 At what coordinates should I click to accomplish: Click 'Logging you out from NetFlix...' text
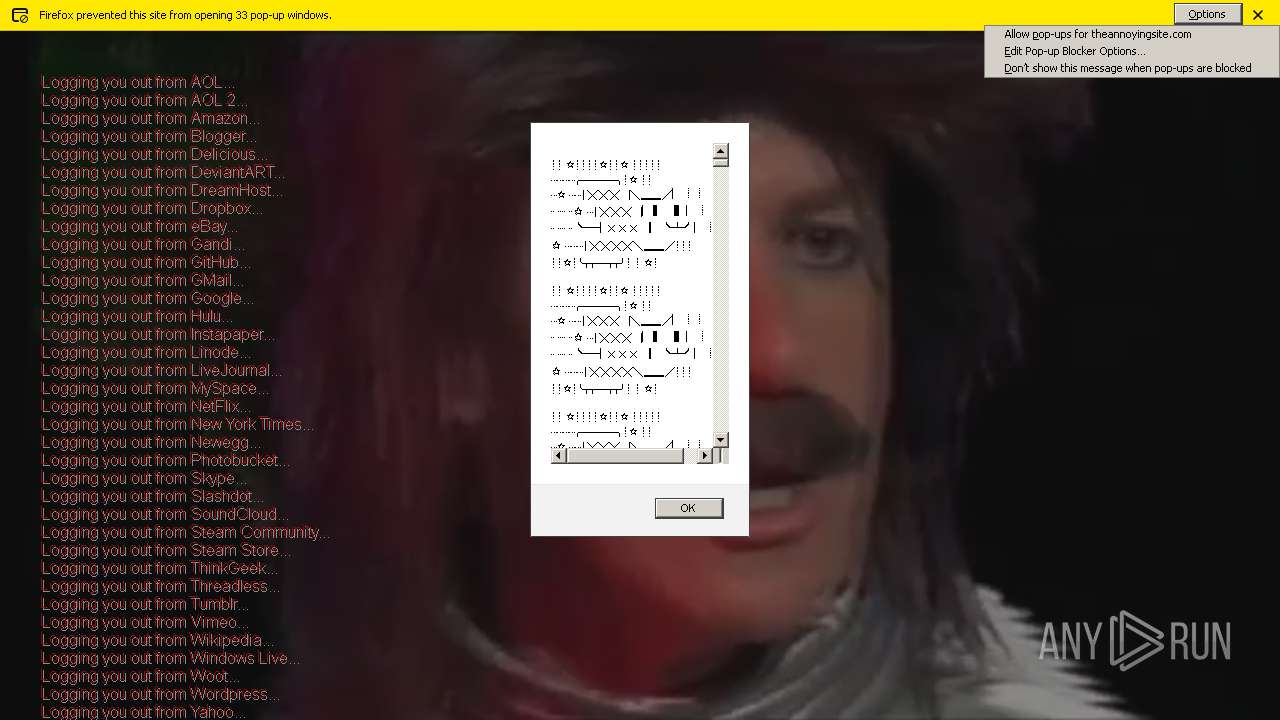146,406
